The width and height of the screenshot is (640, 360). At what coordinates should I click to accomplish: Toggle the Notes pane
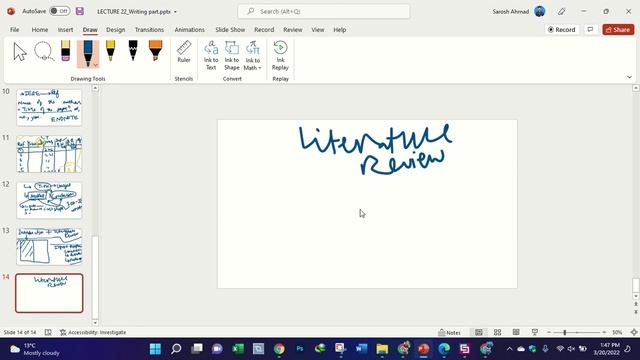(449, 332)
